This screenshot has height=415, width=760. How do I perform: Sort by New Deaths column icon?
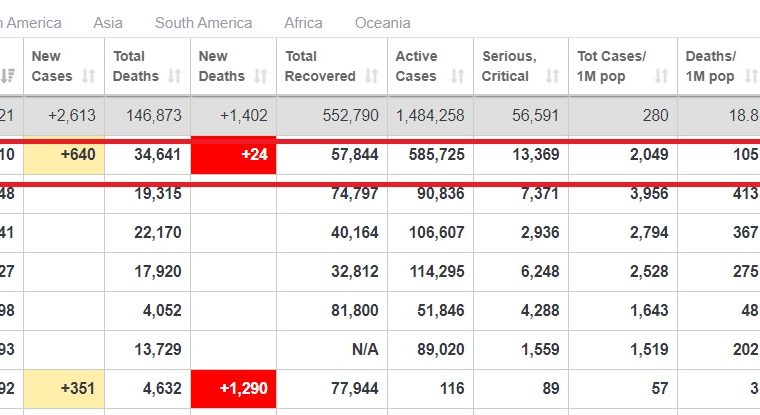click(261, 76)
